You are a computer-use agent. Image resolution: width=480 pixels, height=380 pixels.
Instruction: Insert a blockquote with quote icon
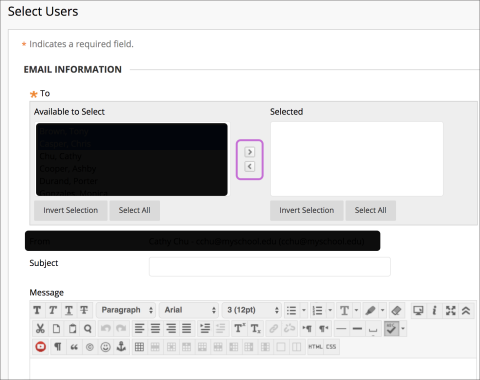coord(74,347)
